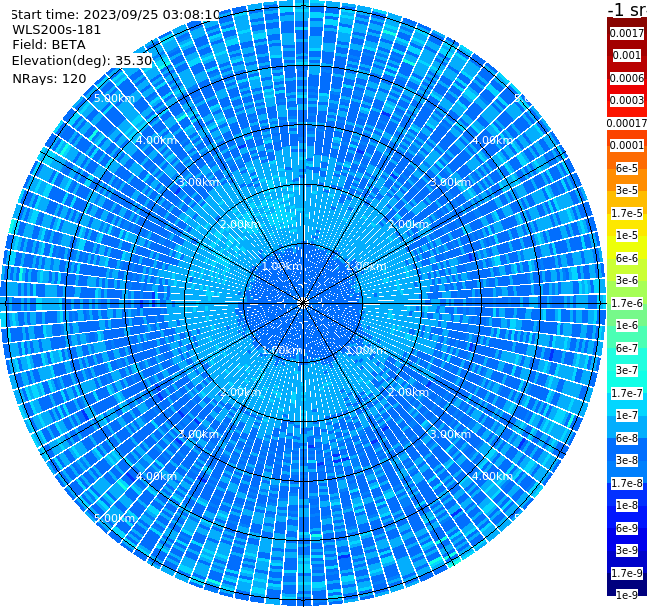This screenshot has width=647, height=607.
Task: Click the 6e-5 orange colorbar label
Action: (x=627, y=168)
